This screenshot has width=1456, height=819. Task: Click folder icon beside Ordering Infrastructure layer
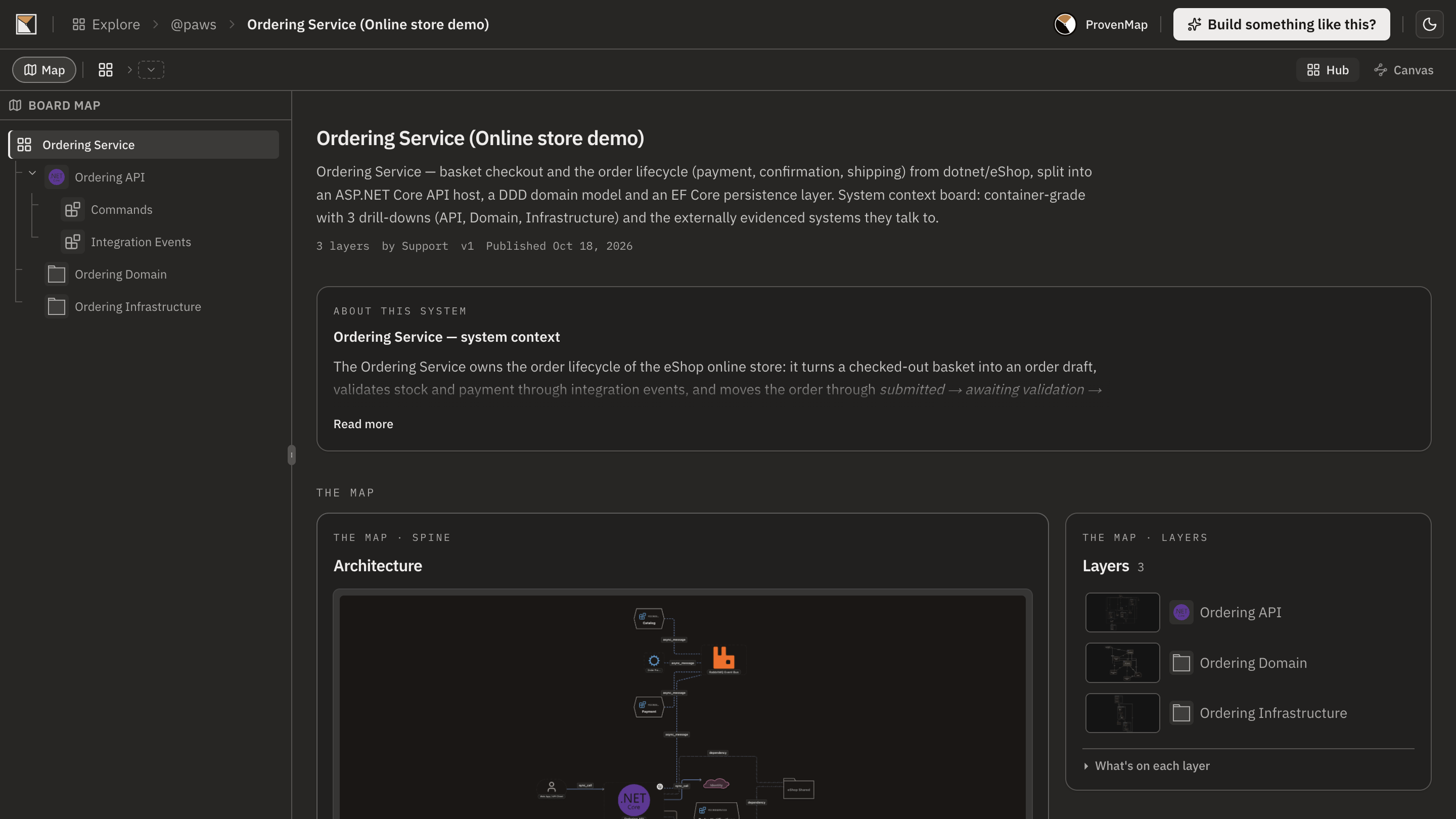click(x=1181, y=713)
